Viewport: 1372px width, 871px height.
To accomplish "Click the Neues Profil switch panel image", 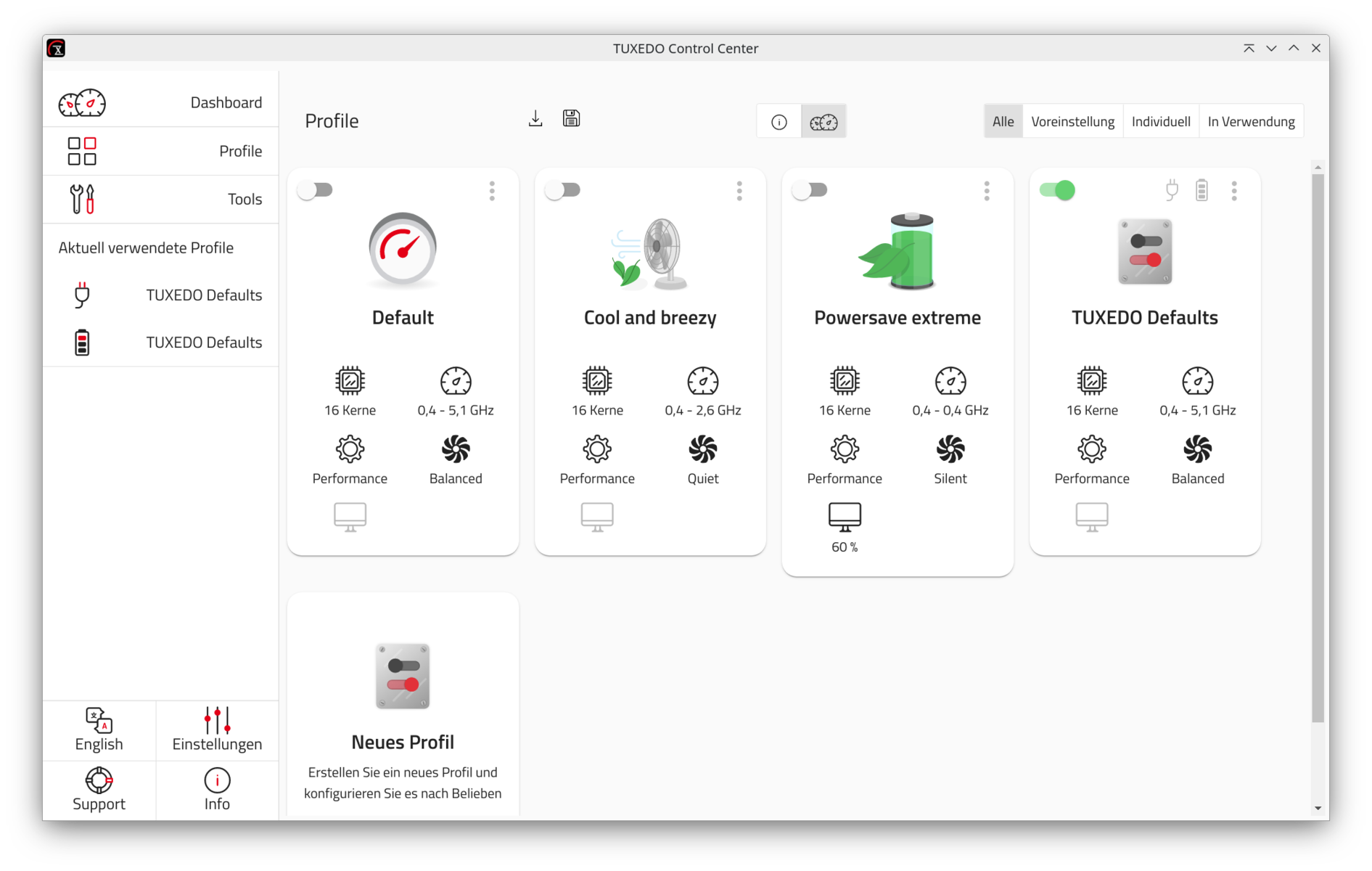I will (403, 676).
